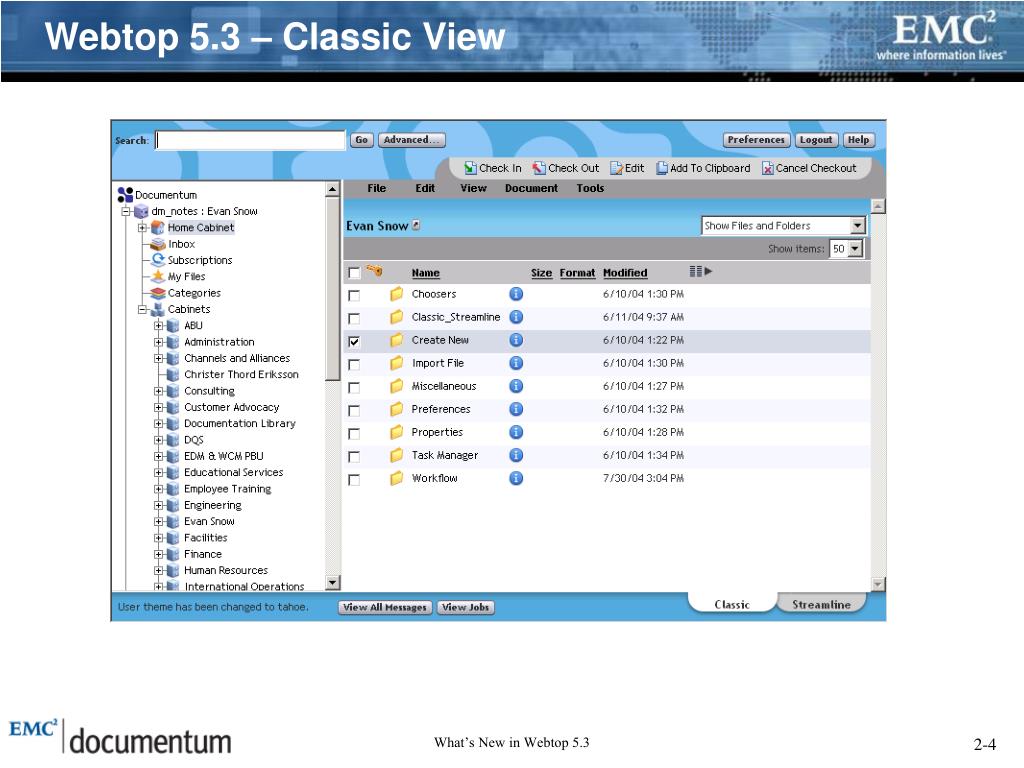This screenshot has height=768, width=1024.
Task: Click the Logout button
Action: point(816,140)
